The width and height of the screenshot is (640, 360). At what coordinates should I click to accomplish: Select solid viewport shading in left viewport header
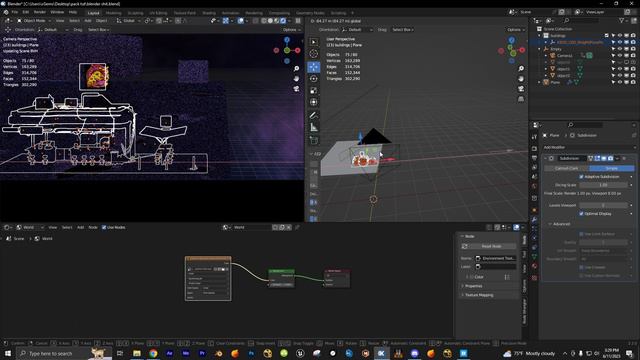pos(270,20)
